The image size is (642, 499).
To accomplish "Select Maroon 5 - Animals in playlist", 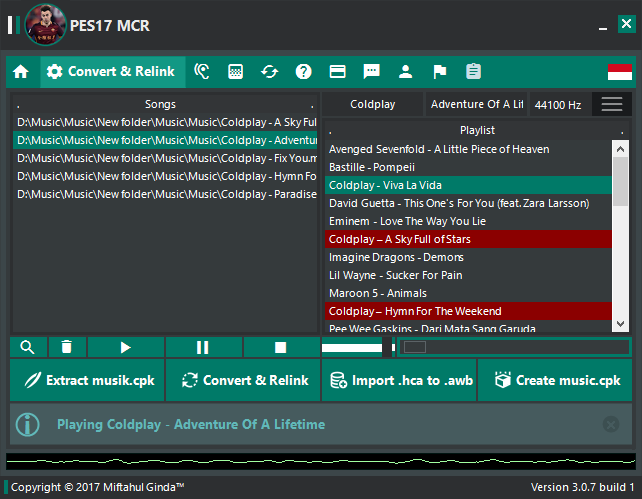I will [x=468, y=294].
